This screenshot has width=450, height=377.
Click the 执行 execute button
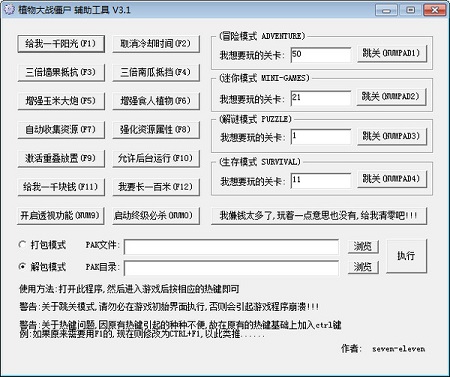[x=406, y=256]
